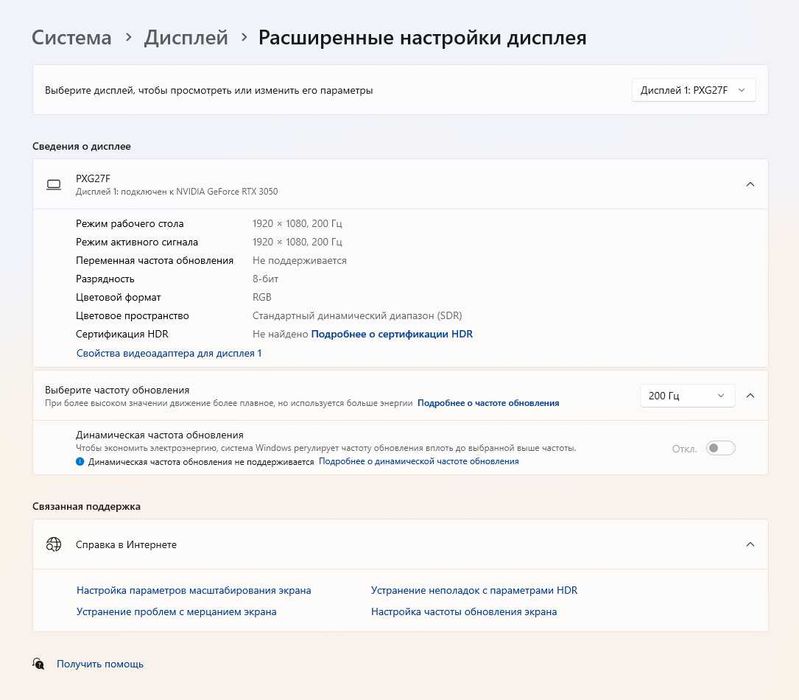Open Устранение проблем с мерцанием экрана link
799x700 pixels.
[x=176, y=612]
